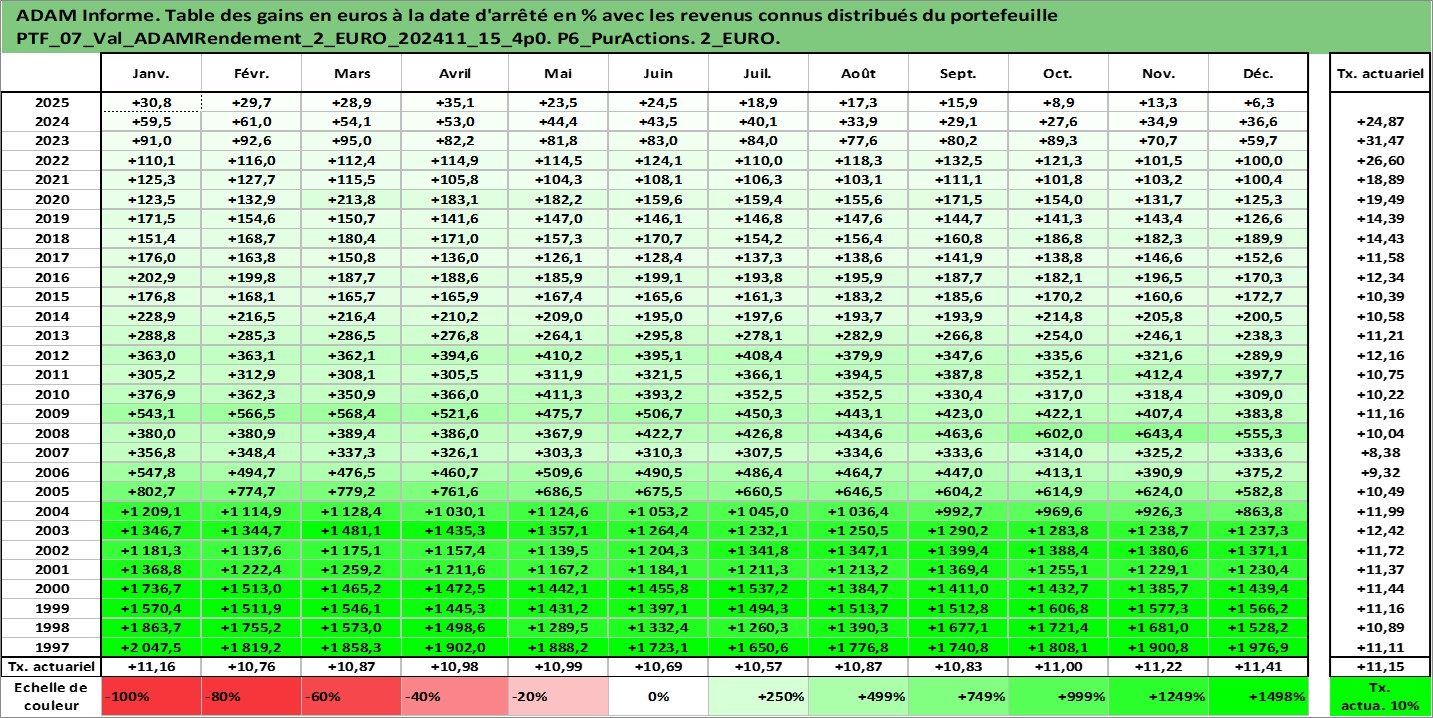Click the 2007 actuarial rate +8,38
The image size is (1433, 718).
1380,452
